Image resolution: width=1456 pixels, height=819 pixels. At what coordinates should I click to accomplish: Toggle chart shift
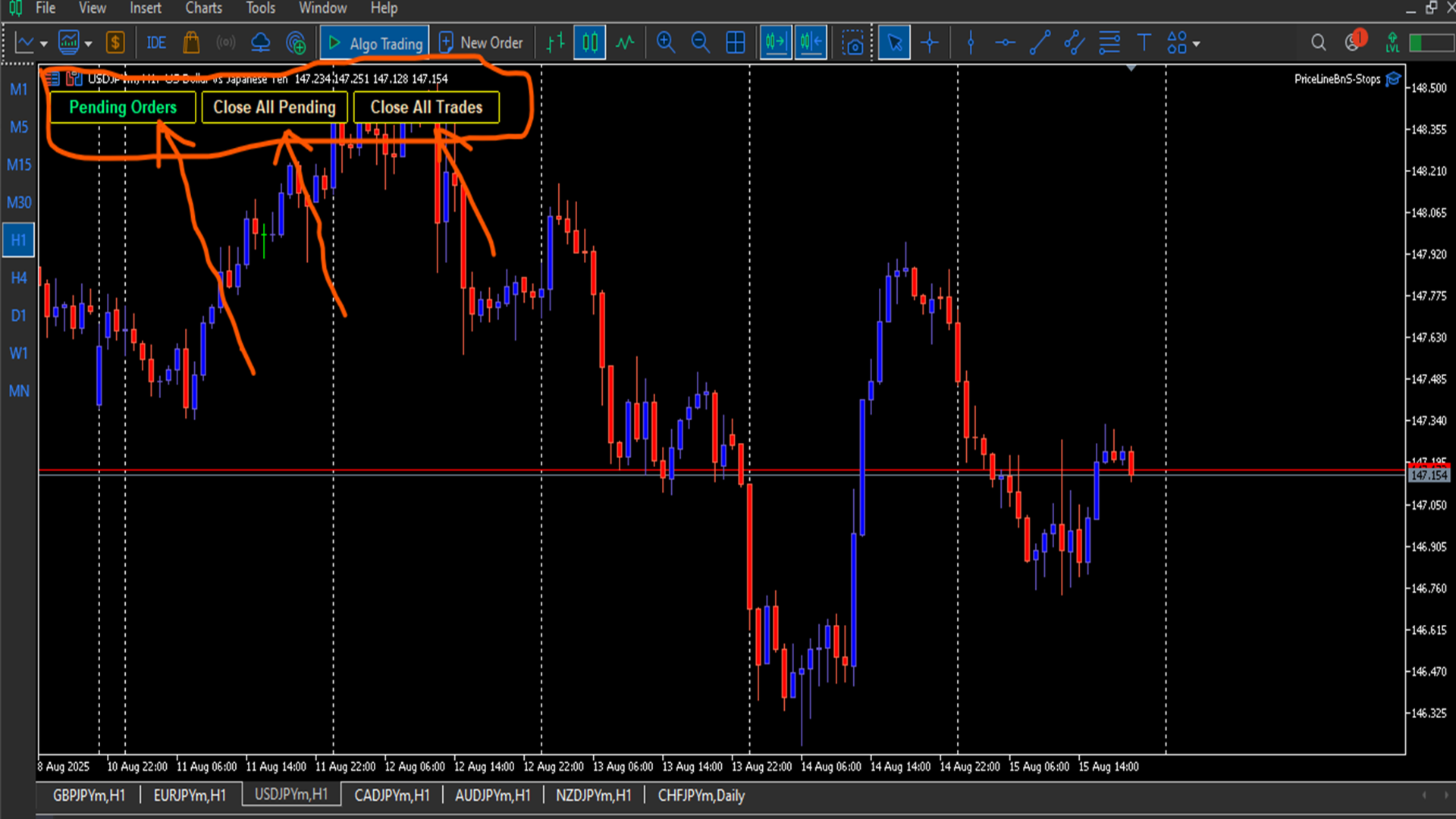point(811,43)
